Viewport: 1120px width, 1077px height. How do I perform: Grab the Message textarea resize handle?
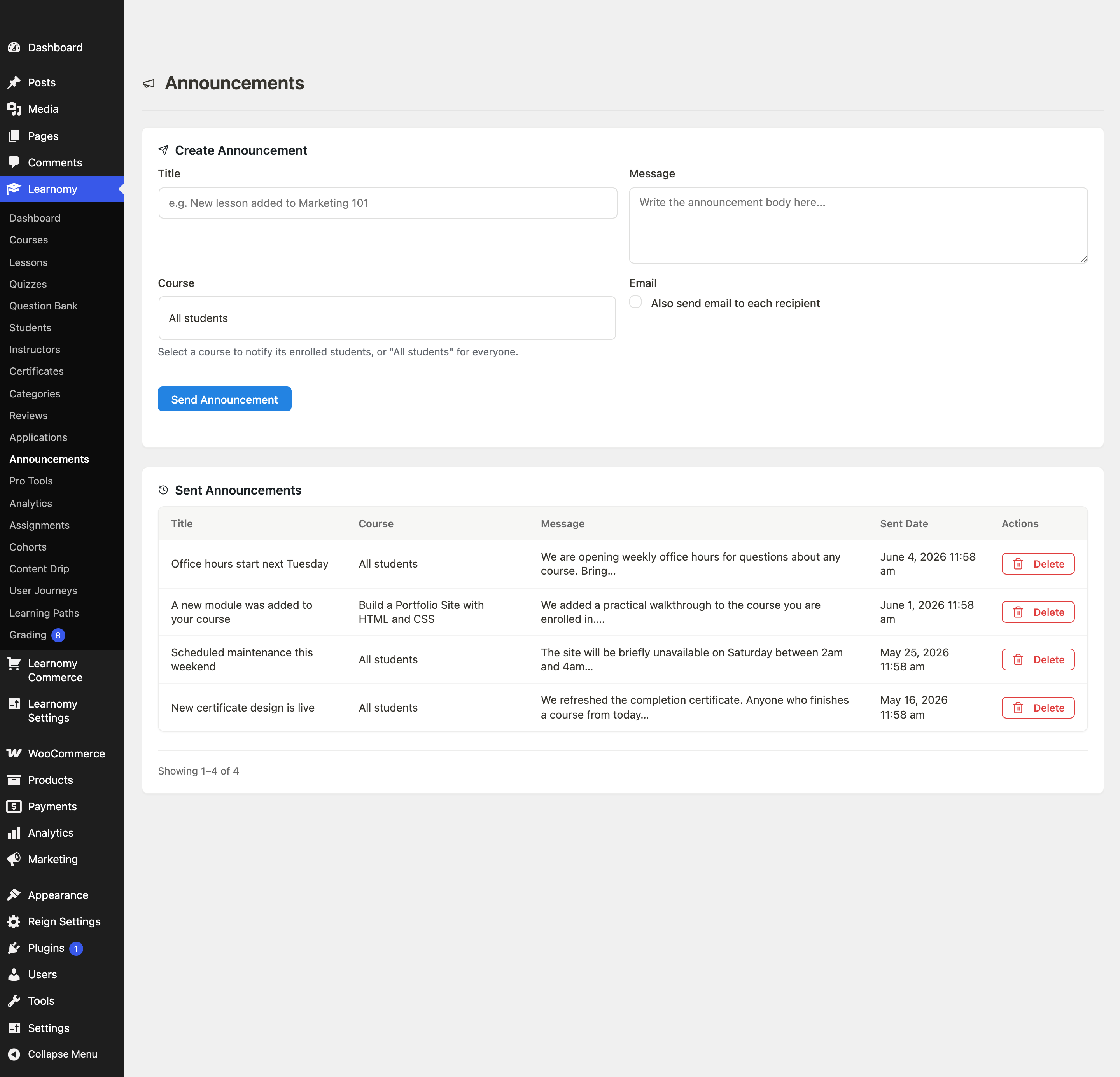pyautogui.click(x=1083, y=259)
